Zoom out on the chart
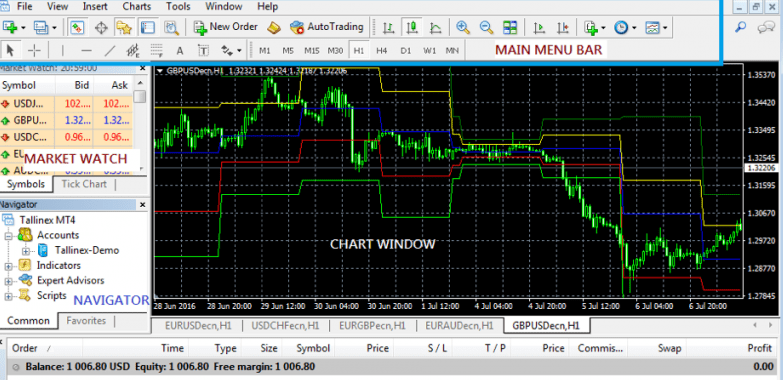This screenshot has height=380, width=783. [x=486, y=27]
